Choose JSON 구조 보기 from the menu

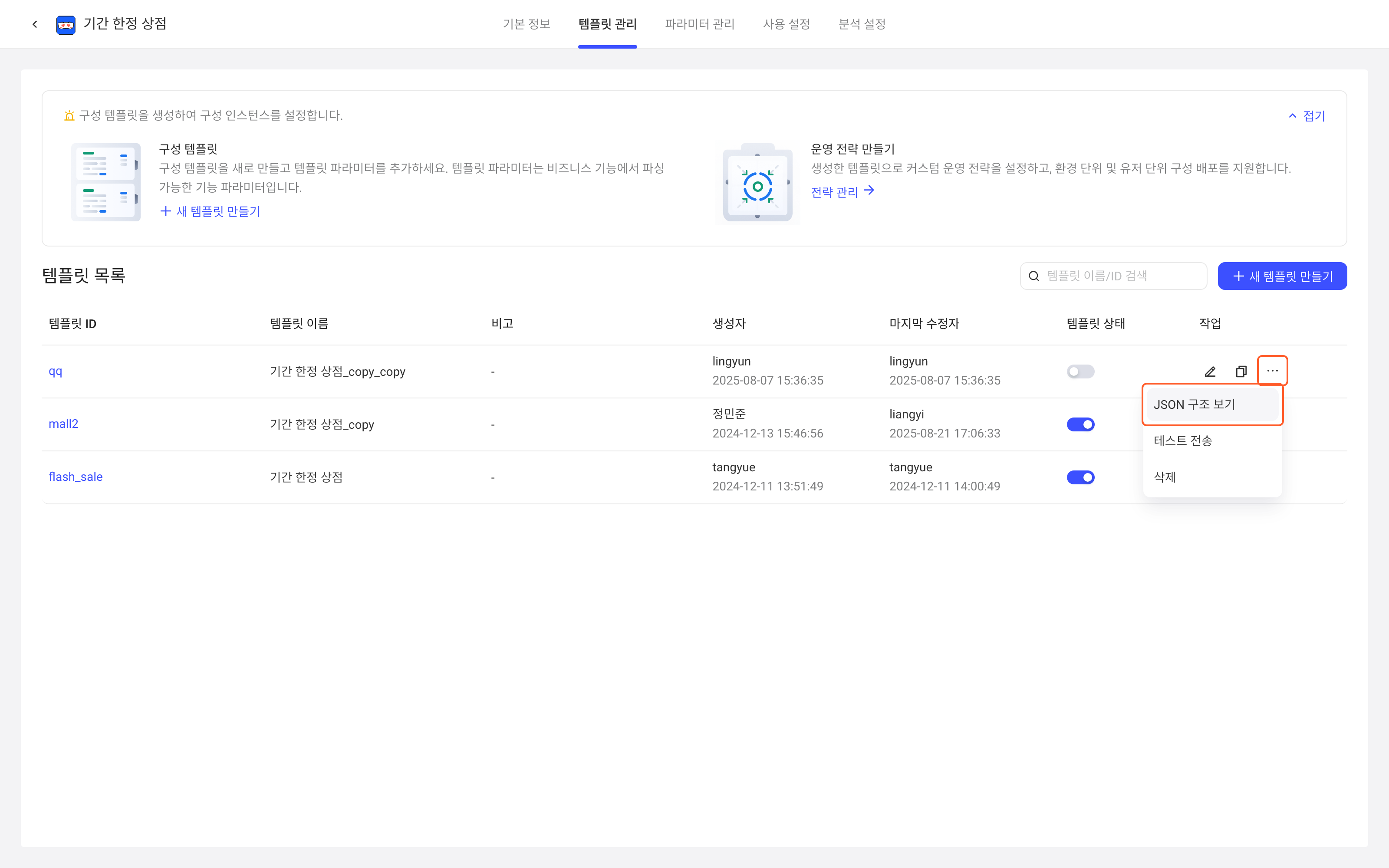pyautogui.click(x=1212, y=404)
